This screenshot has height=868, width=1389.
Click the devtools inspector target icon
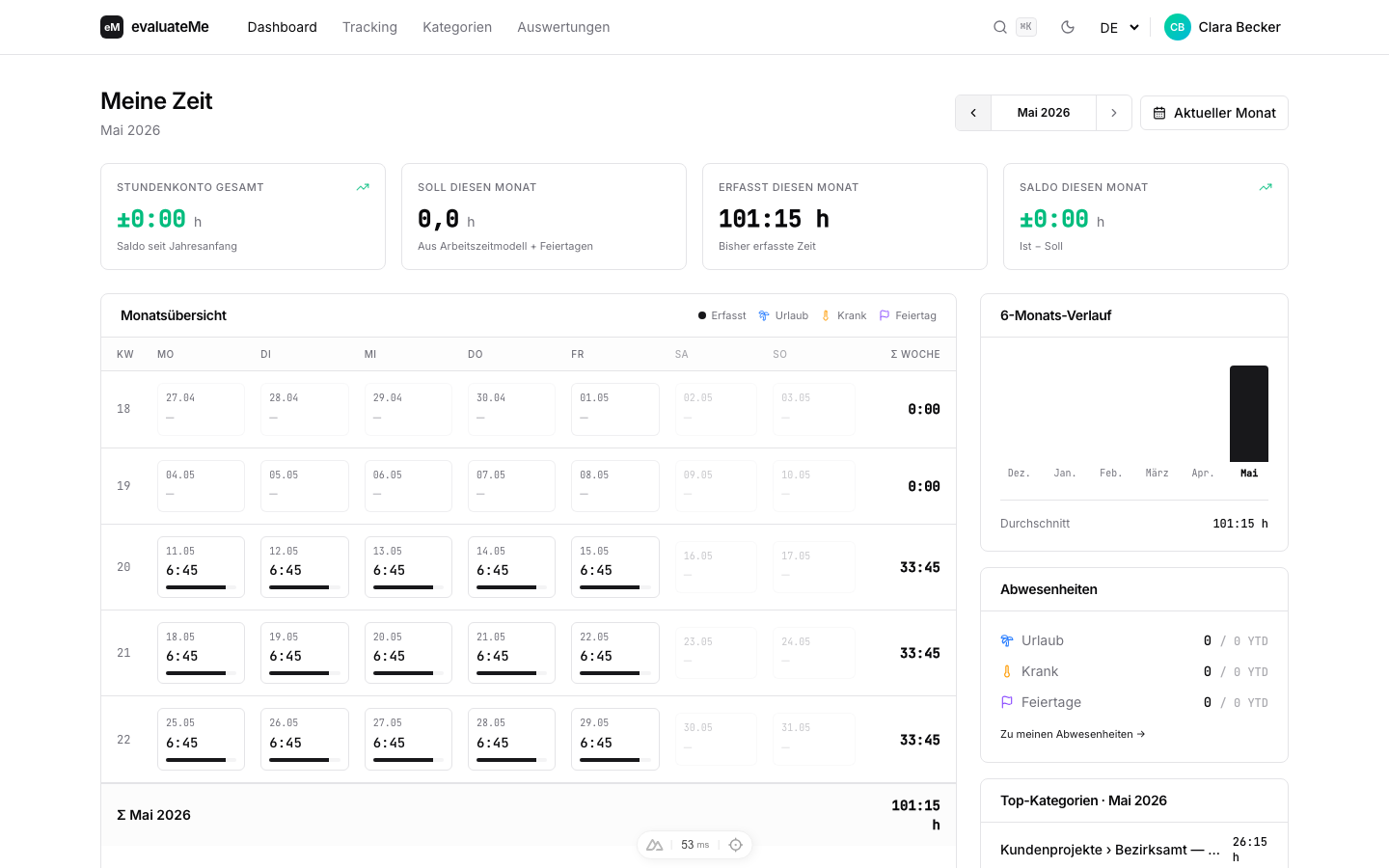point(736,845)
